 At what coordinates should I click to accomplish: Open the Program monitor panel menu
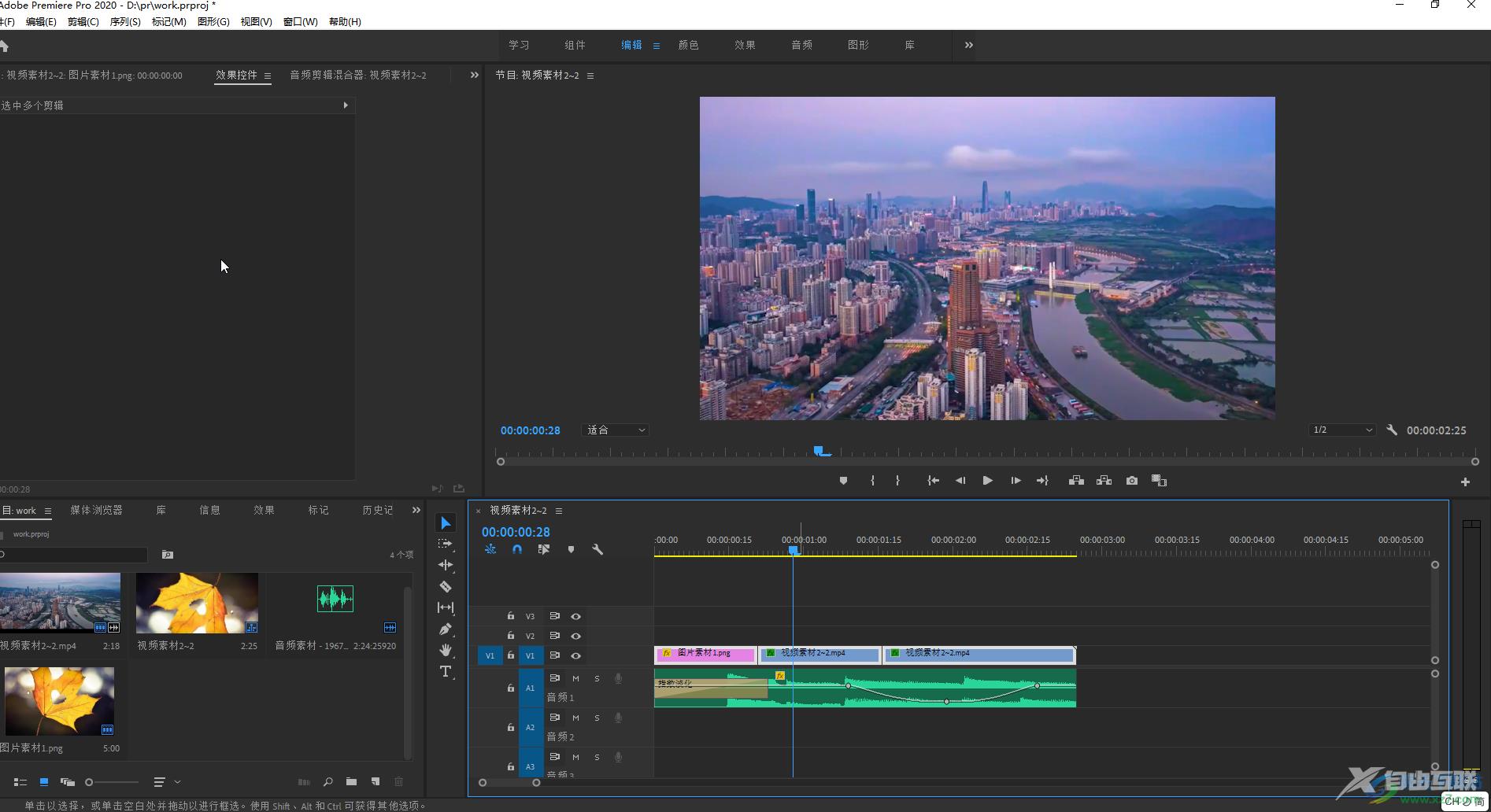[x=590, y=76]
